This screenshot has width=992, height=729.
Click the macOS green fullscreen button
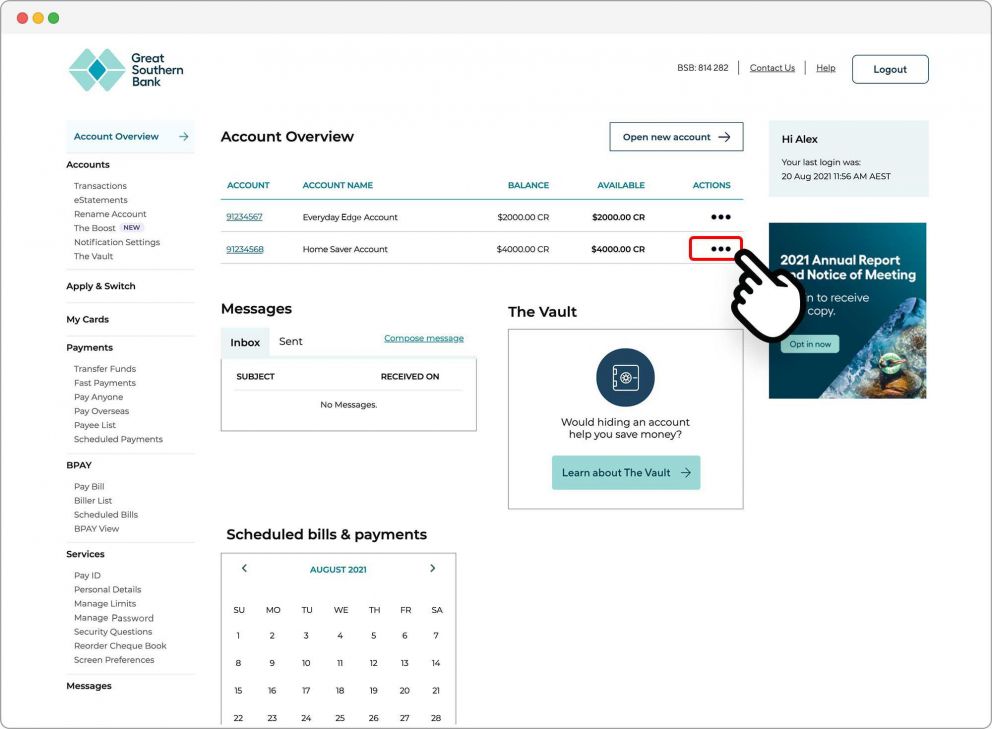tap(54, 18)
